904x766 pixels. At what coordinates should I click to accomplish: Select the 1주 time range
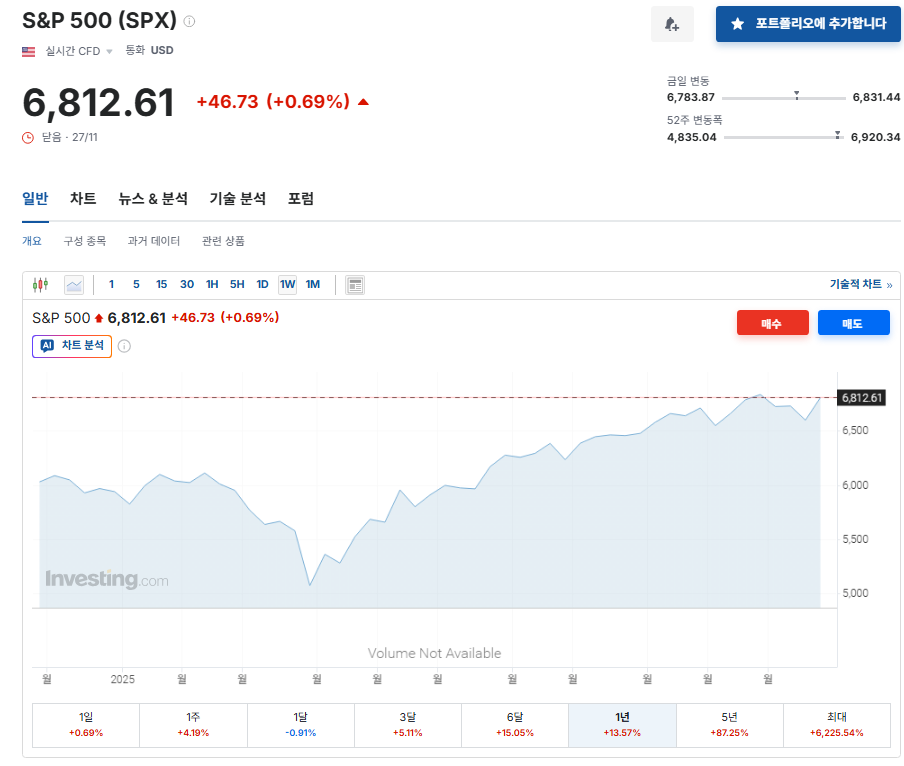pyautogui.click(x=193, y=725)
